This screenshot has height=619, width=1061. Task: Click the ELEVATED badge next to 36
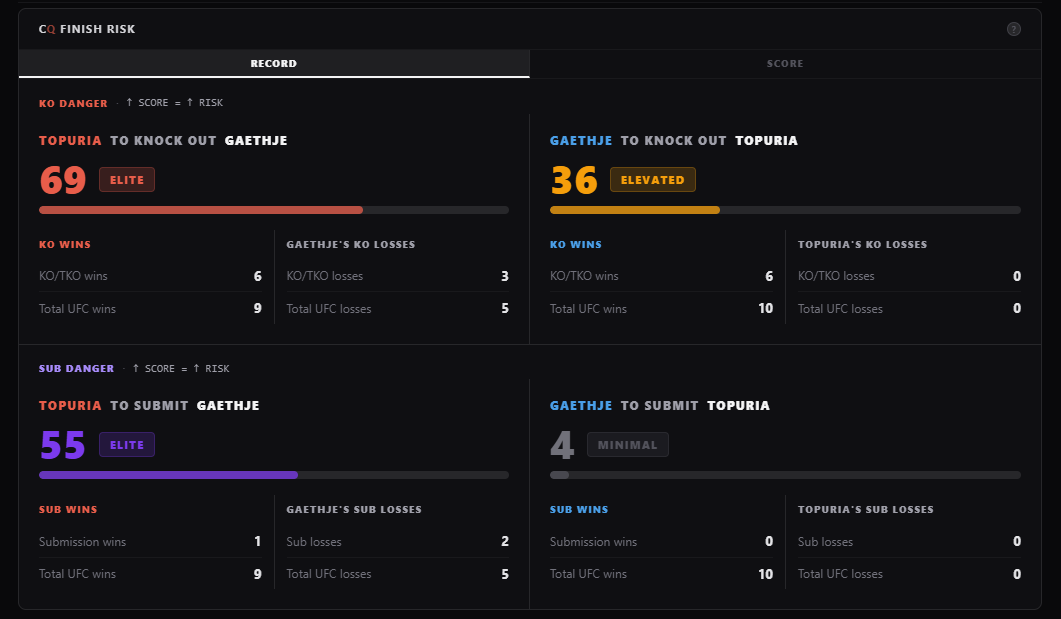(x=652, y=180)
